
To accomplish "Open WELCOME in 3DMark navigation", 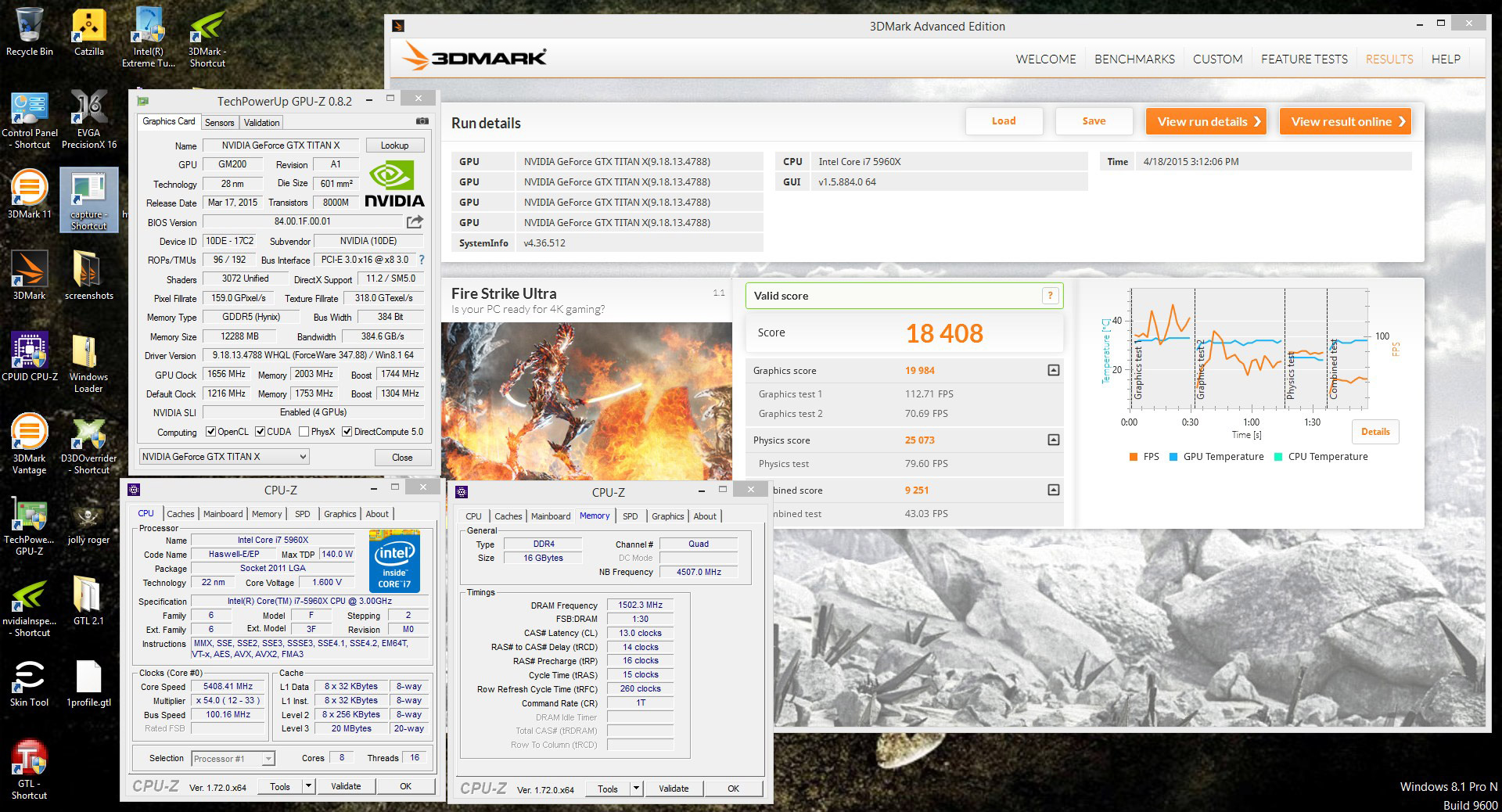I will 1046,59.
